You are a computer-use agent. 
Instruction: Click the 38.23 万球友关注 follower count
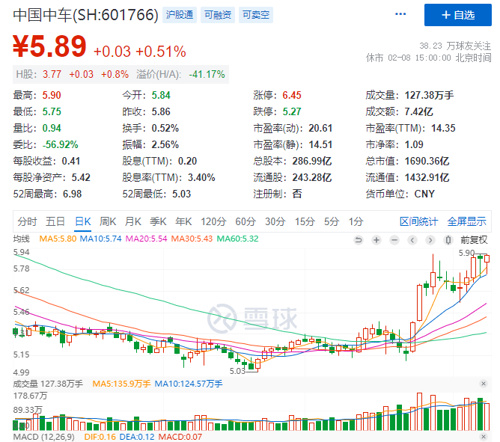click(455, 46)
